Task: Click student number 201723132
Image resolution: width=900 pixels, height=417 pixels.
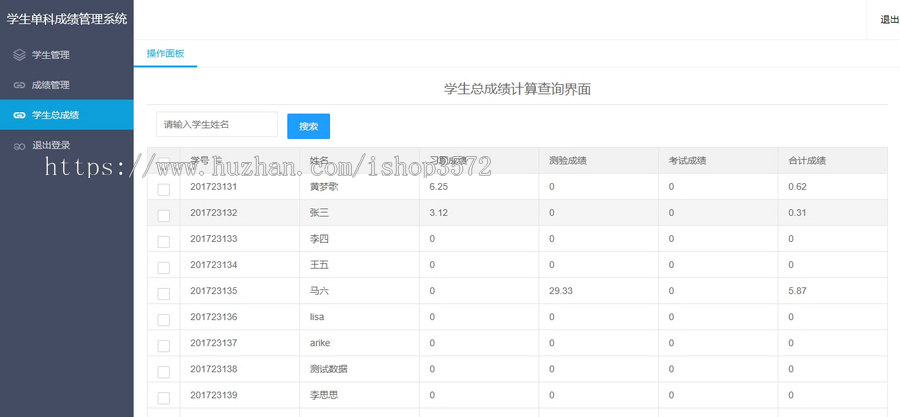Action: coord(214,213)
